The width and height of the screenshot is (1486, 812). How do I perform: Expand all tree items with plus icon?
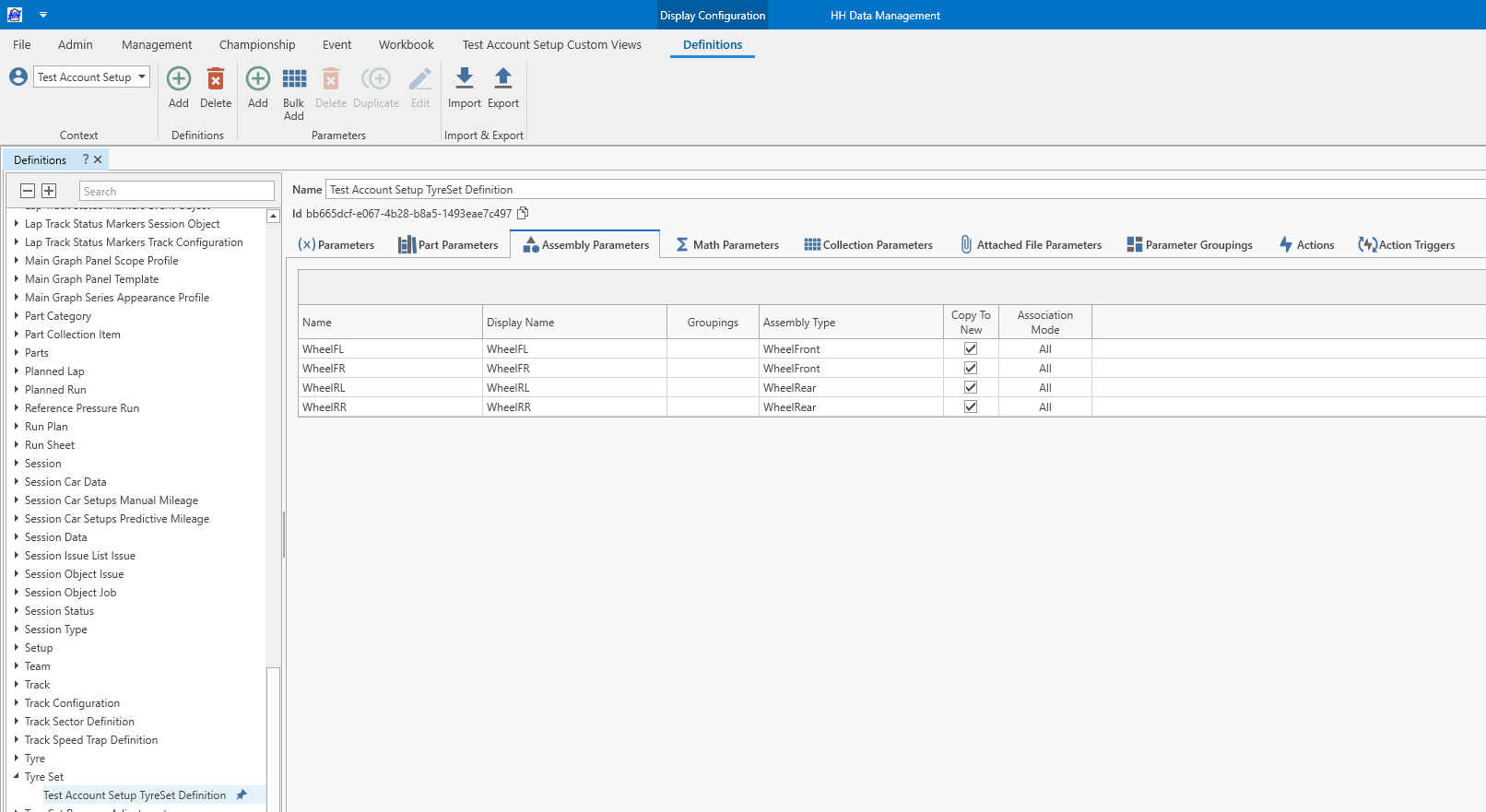pos(49,191)
